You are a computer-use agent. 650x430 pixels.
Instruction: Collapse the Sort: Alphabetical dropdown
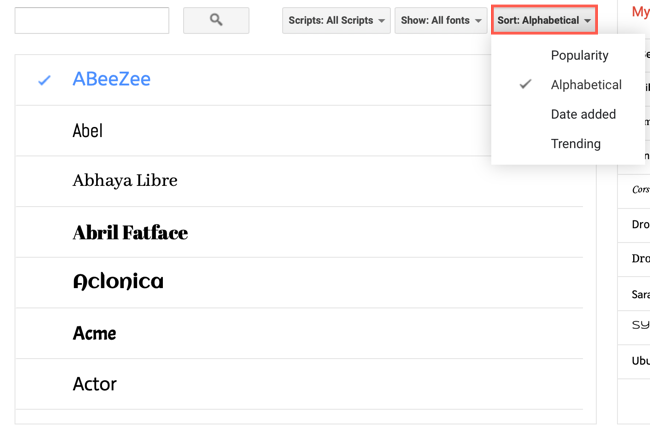(544, 20)
